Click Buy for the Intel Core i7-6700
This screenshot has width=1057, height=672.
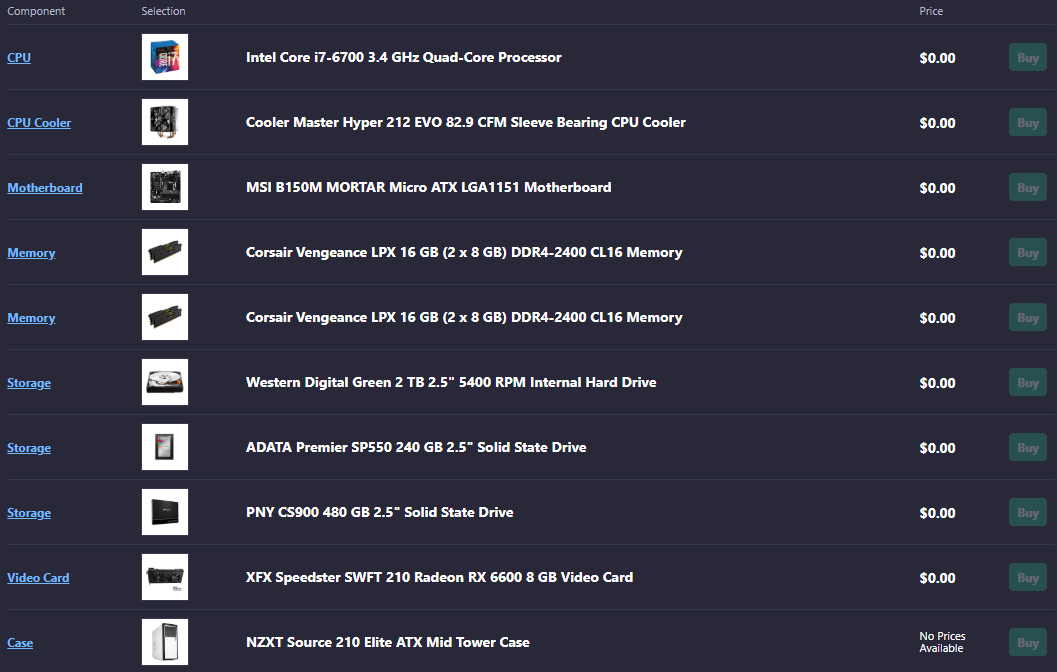(1027, 58)
